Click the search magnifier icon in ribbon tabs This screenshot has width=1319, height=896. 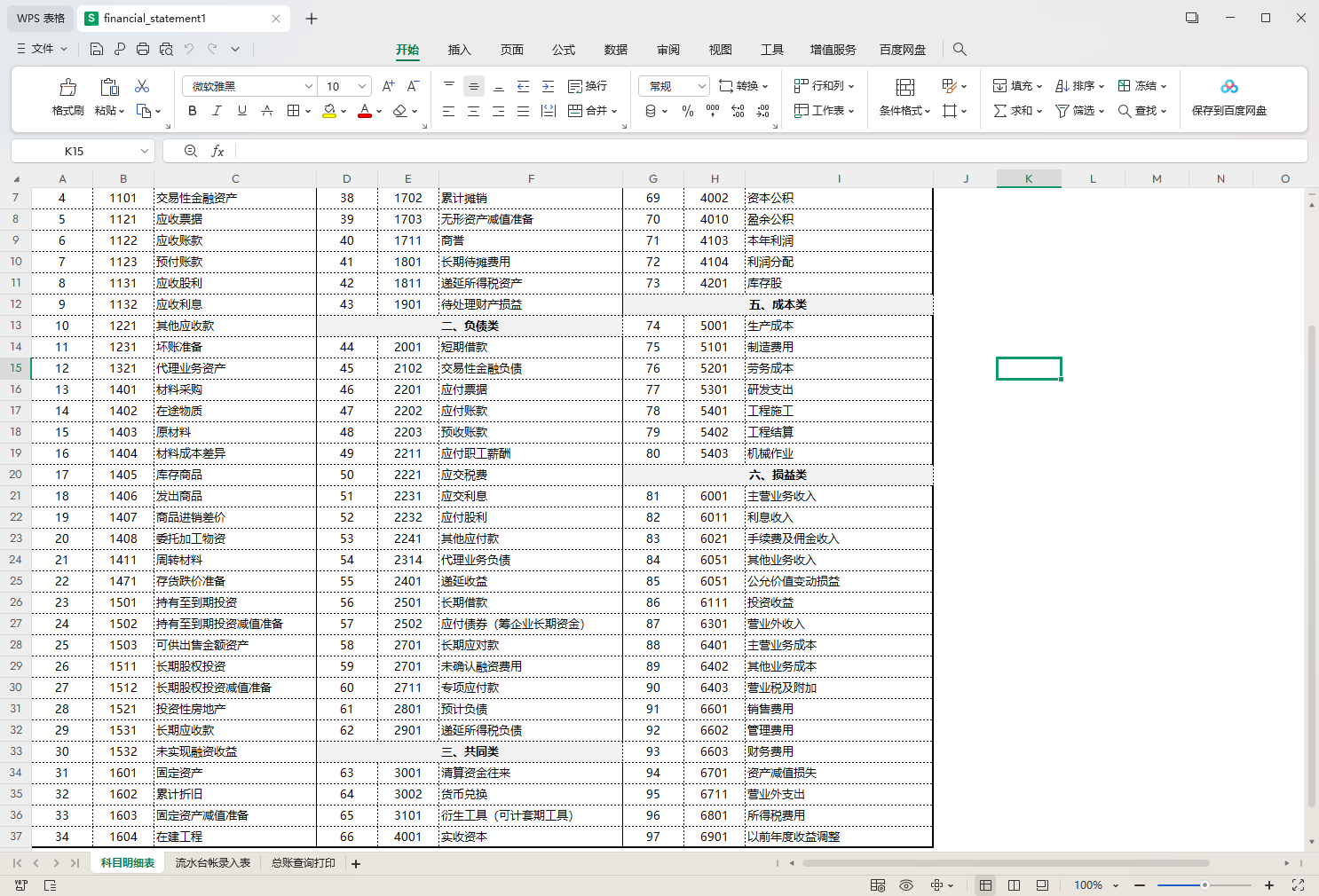pyautogui.click(x=960, y=50)
